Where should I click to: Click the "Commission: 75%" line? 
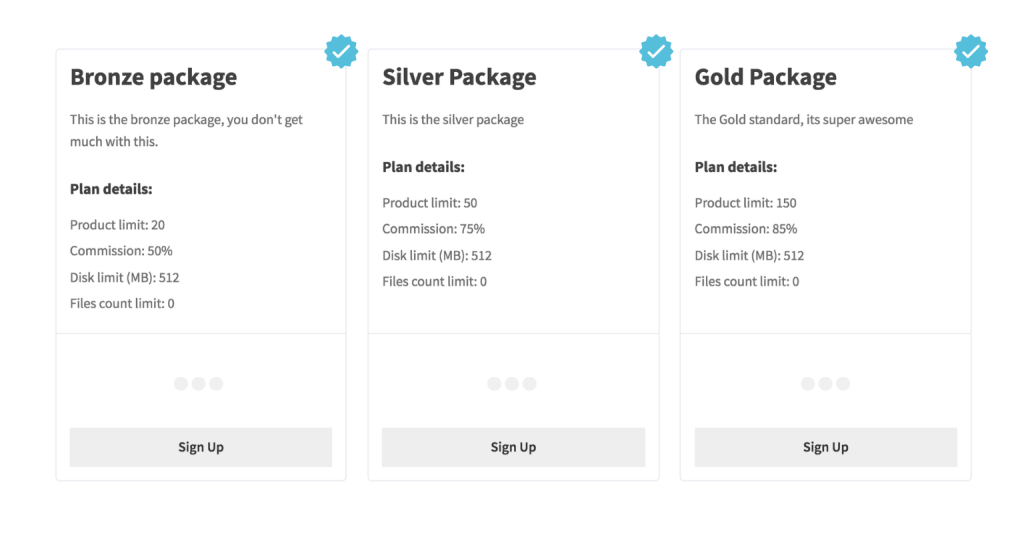coord(433,229)
